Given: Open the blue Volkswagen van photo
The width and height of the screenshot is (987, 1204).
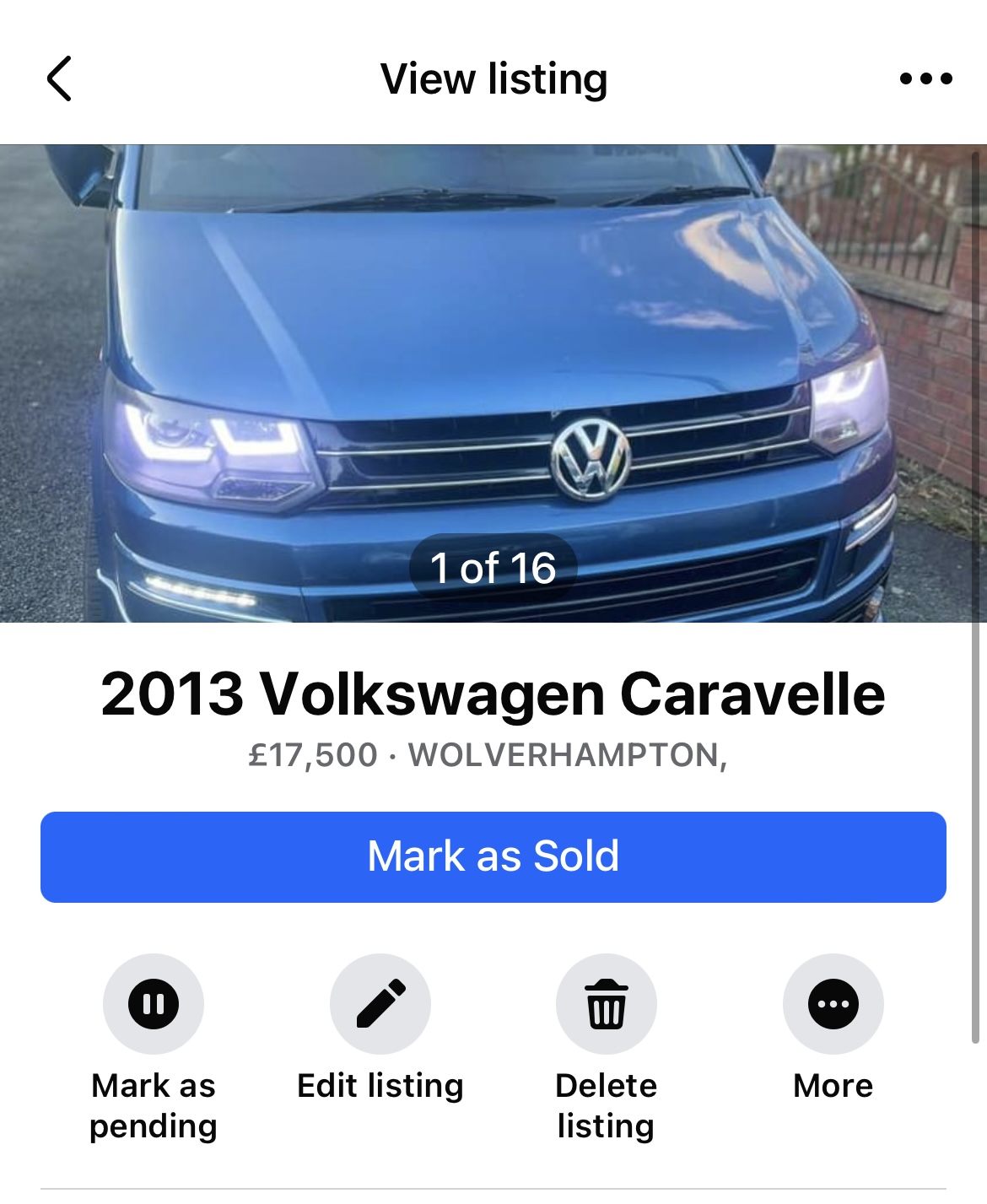Looking at the screenshot, I should [493, 384].
